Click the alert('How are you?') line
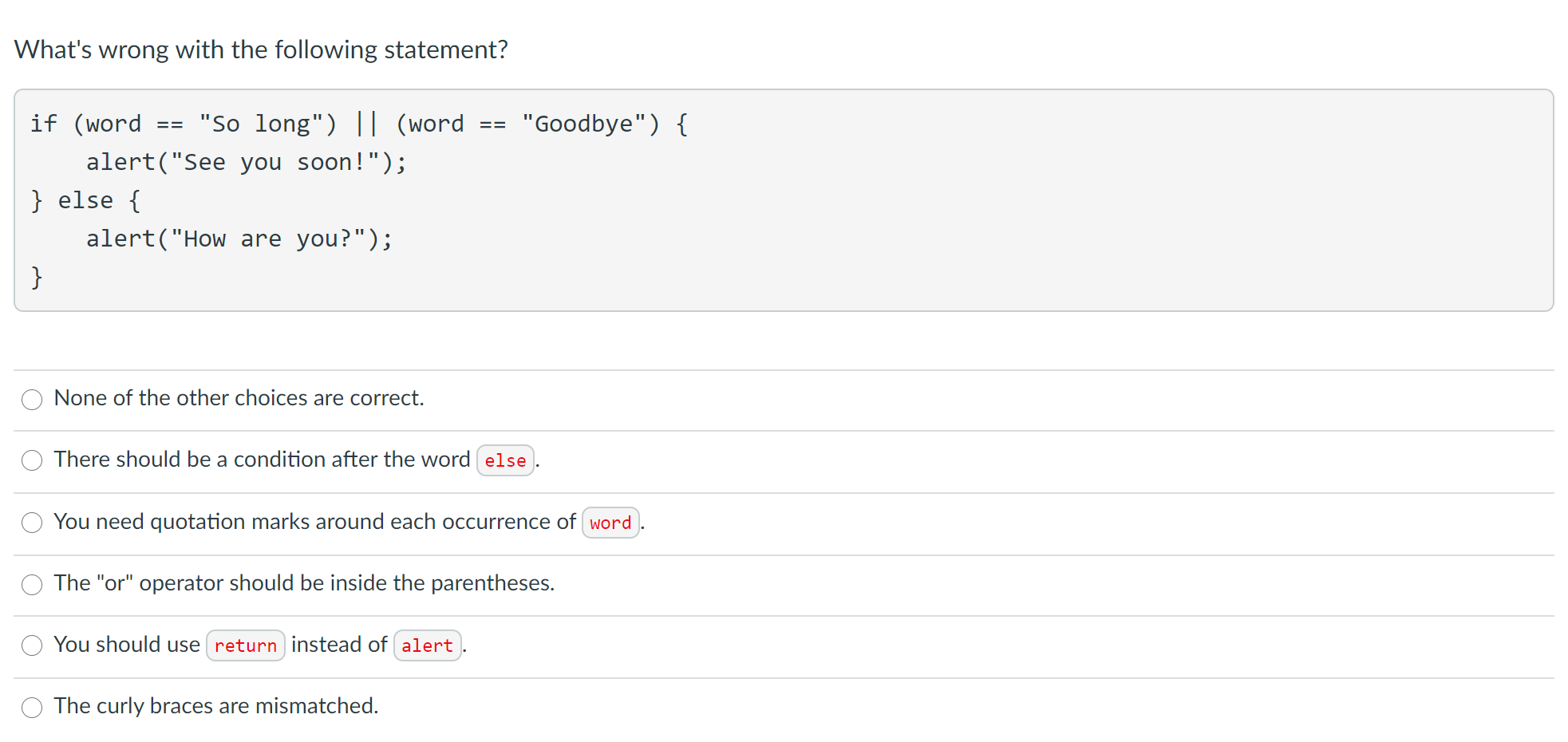This screenshot has height=742, width=1568. (239, 239)
